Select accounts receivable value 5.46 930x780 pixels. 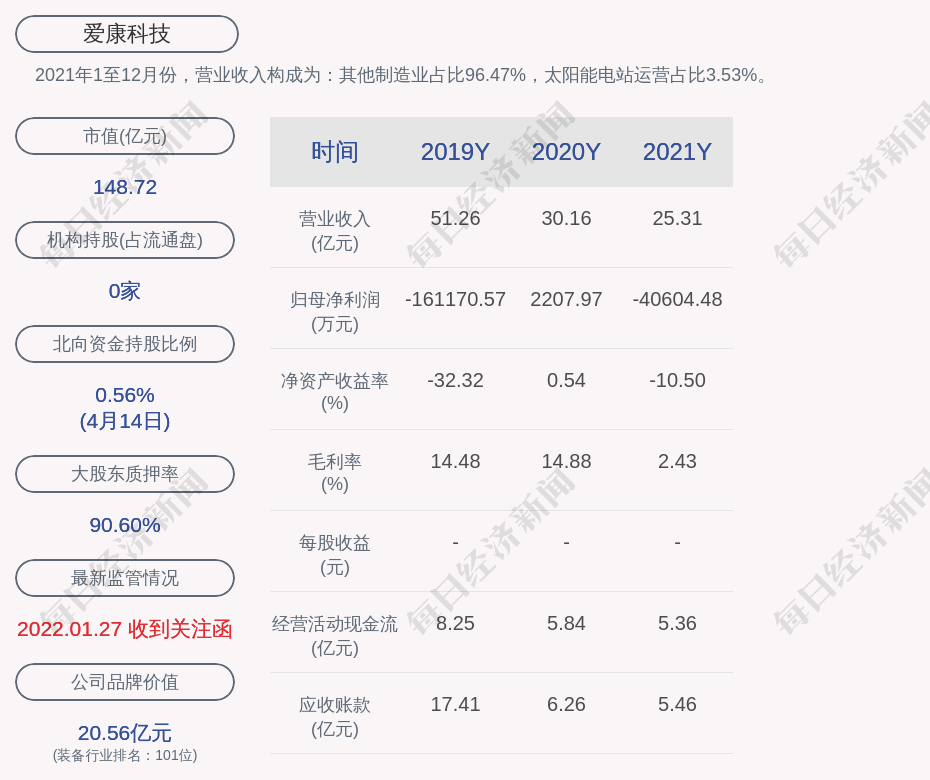677,705
